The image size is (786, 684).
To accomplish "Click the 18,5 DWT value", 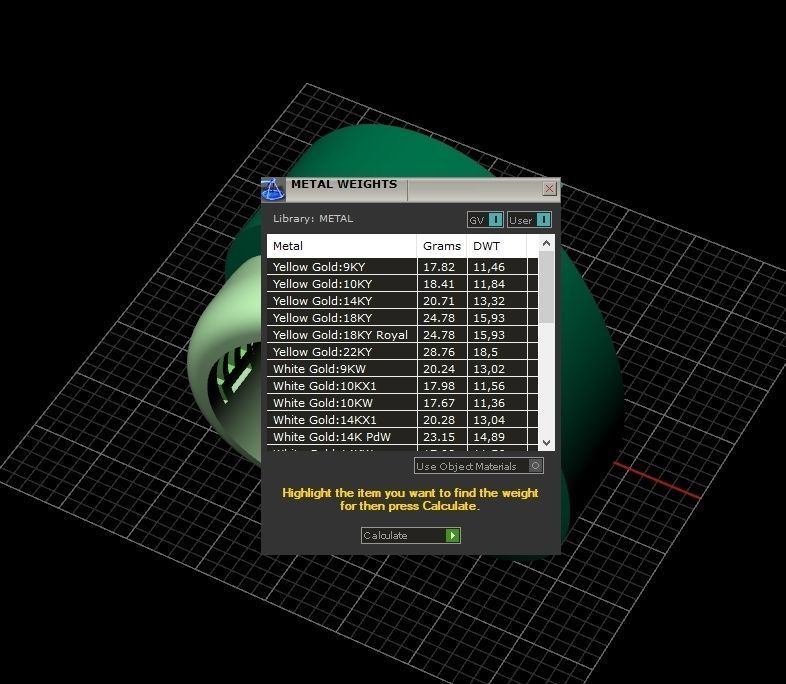I will (485, 352).
